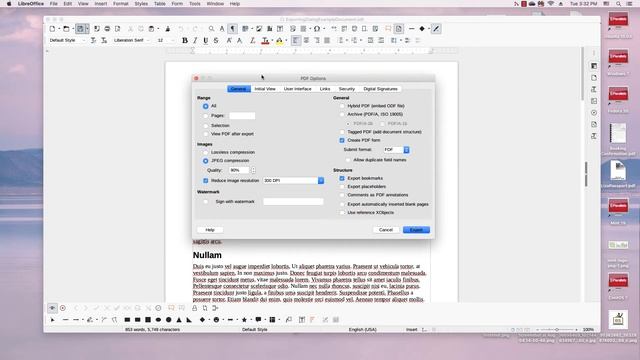Click the highlighting color swatch icon

coord(280,40)
